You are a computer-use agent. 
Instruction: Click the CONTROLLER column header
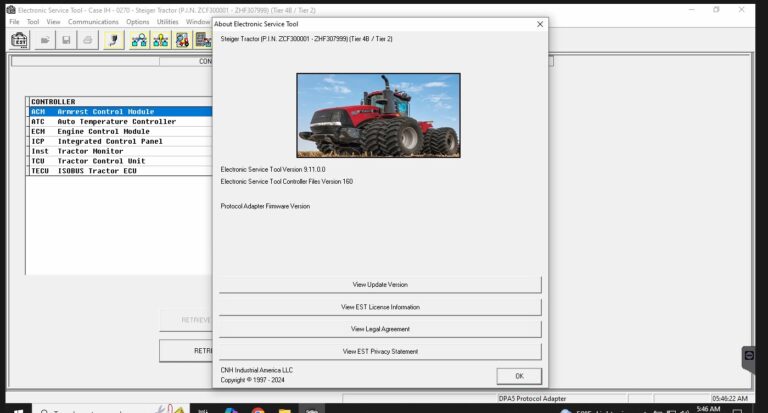click(x=120, y=101)
